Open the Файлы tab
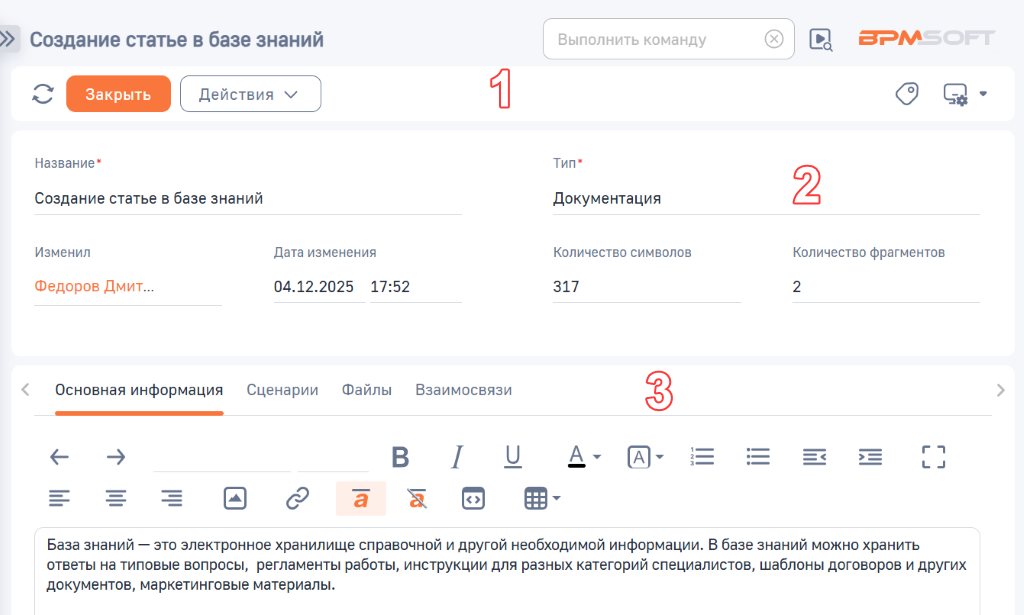Screen dimensions: 1024x615 pos(367,390)
